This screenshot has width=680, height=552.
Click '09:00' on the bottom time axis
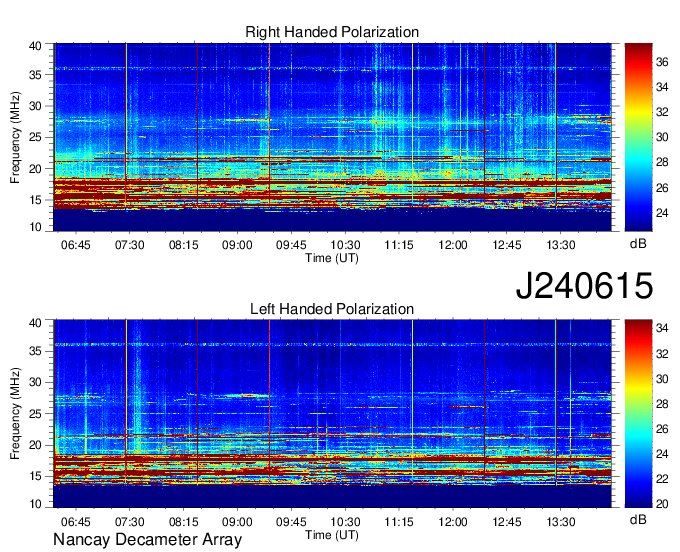click(237, 522)
